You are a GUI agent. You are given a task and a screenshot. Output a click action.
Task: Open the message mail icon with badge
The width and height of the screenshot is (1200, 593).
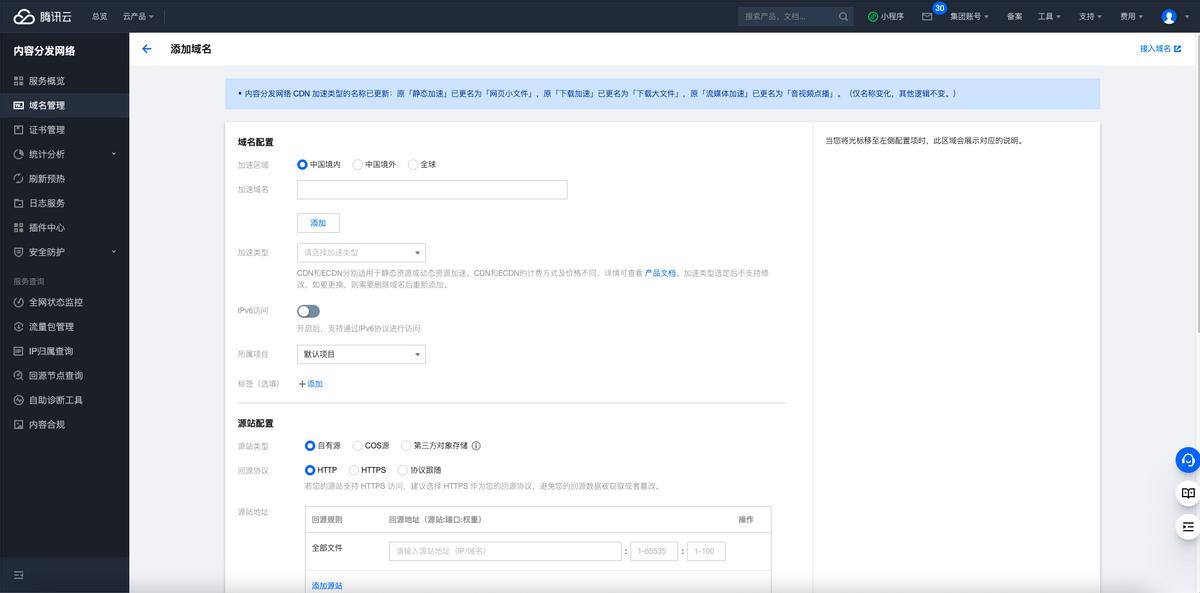click(927, 17)
